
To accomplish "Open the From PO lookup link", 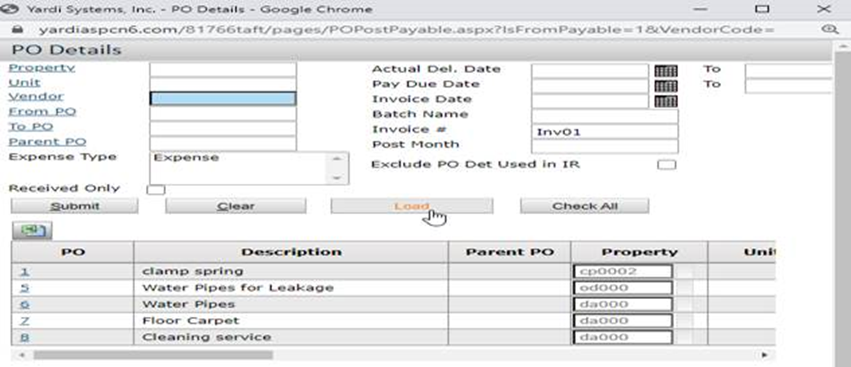I will pos(42,112).
